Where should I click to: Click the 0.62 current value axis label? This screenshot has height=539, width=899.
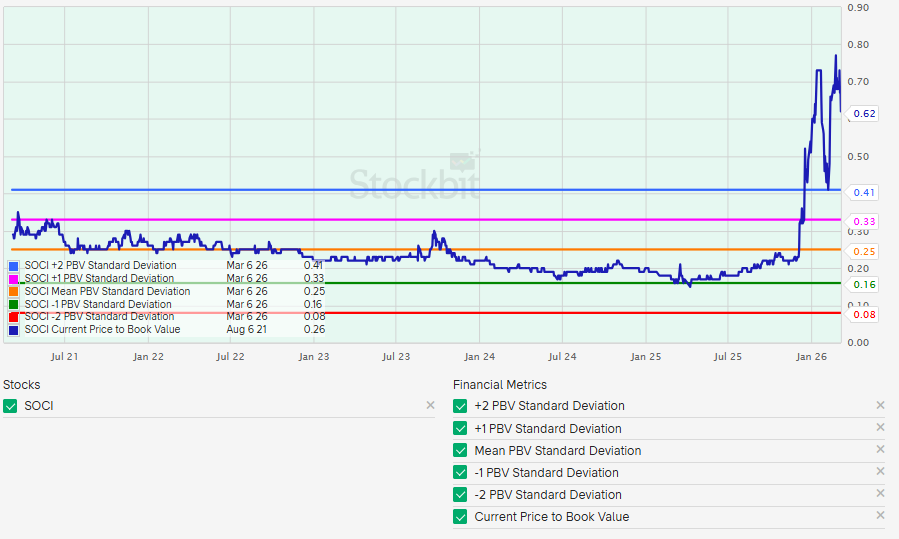(x=864, y=114)
